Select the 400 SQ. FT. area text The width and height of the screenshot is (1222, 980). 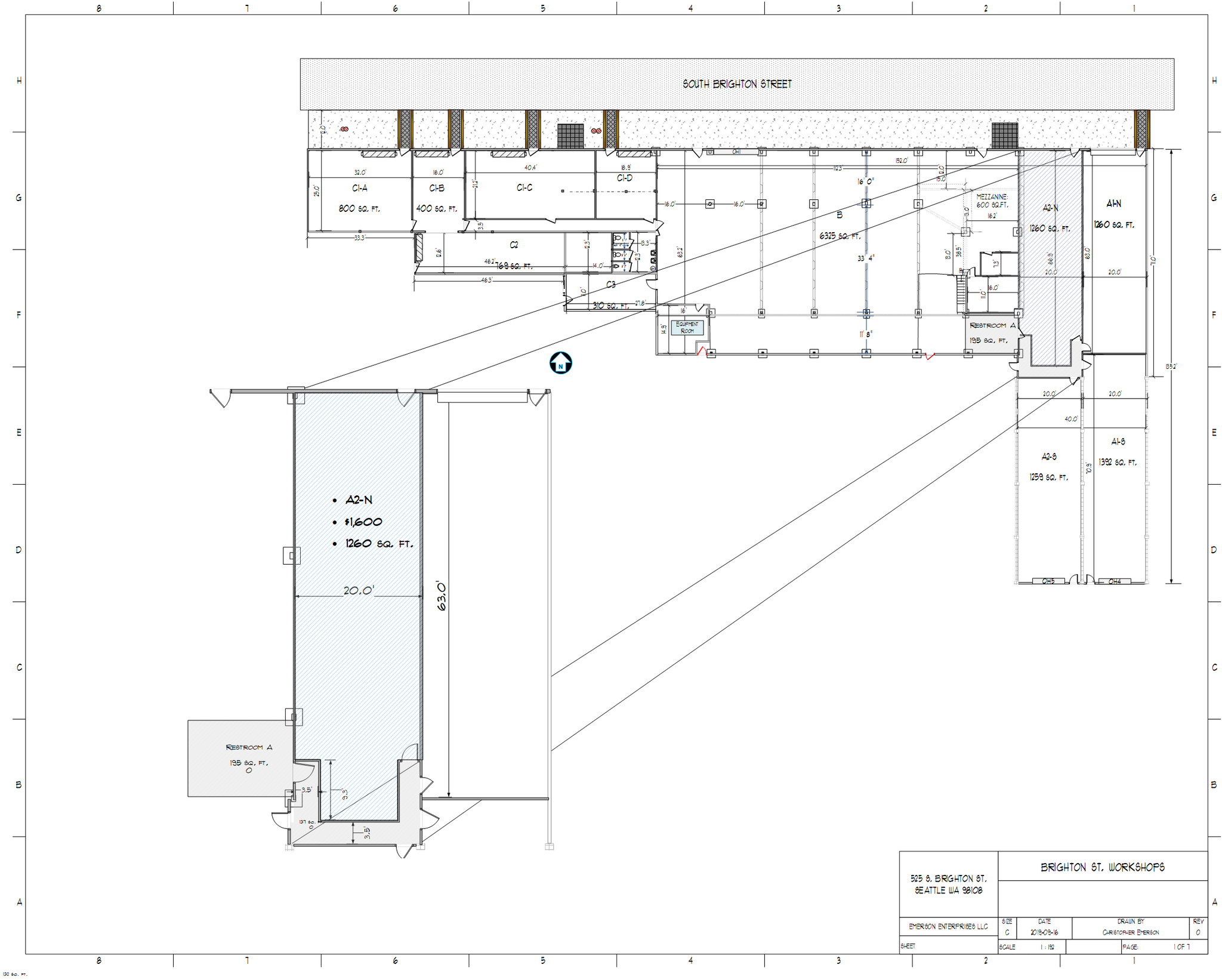(x=437, y=209)
